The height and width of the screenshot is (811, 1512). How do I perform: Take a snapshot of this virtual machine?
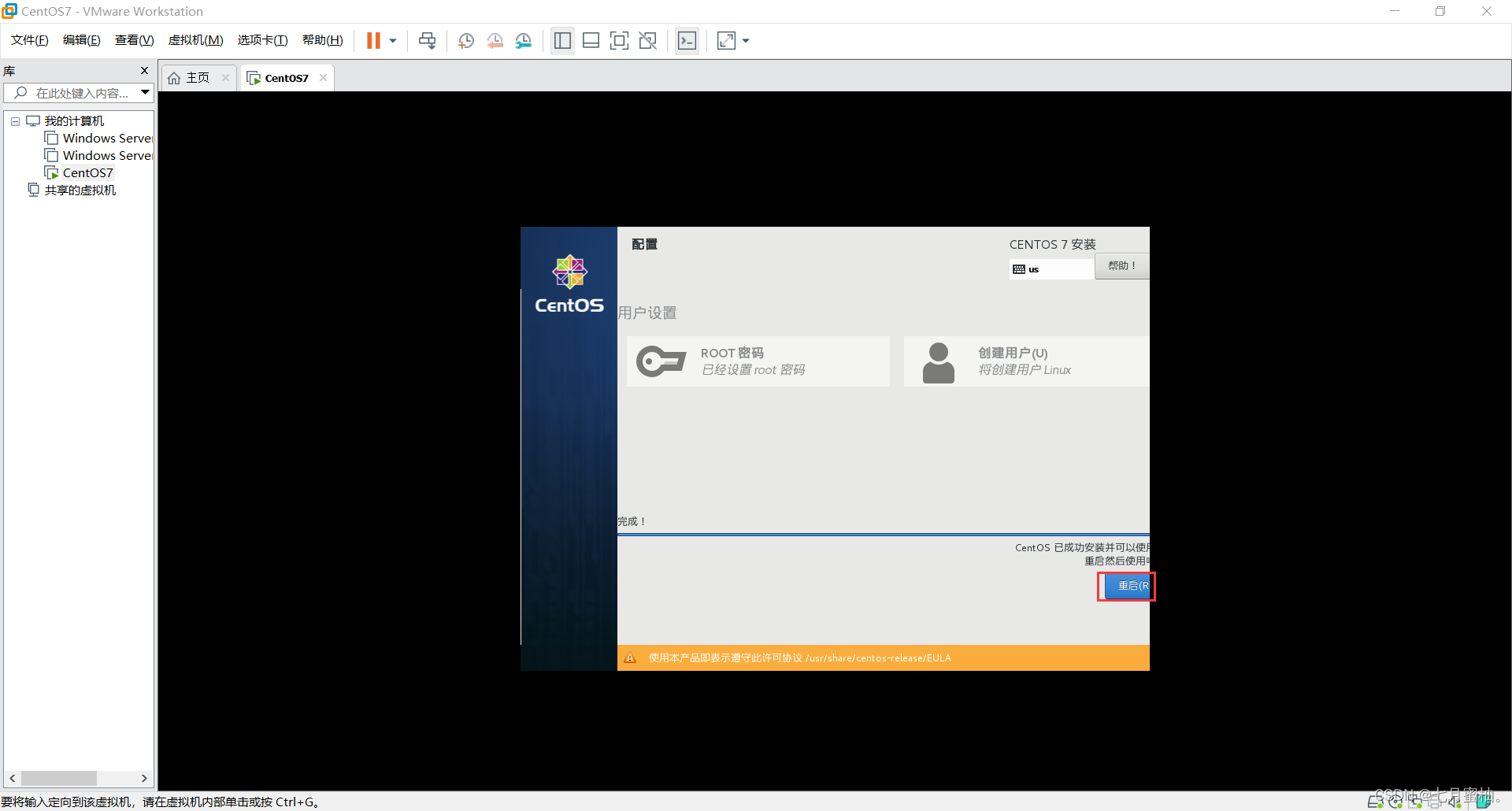tap(466, 40)
